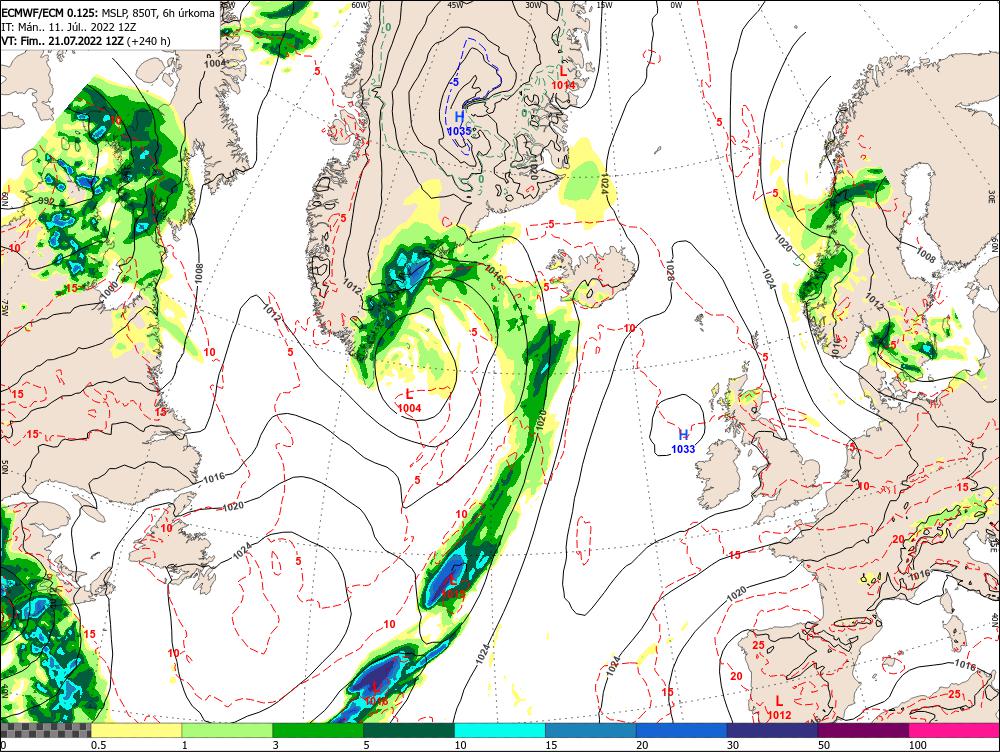Click the '1024' isobar label north of Iceland

point(605,184)
